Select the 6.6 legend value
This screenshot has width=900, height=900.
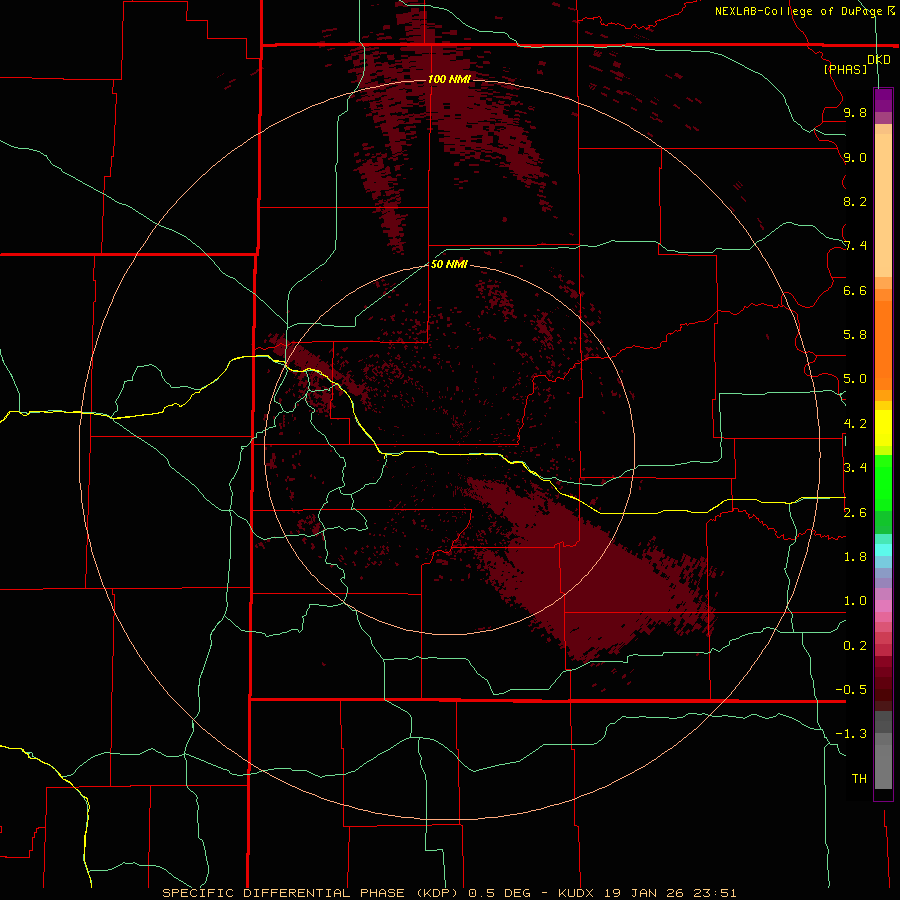(855, 290)
